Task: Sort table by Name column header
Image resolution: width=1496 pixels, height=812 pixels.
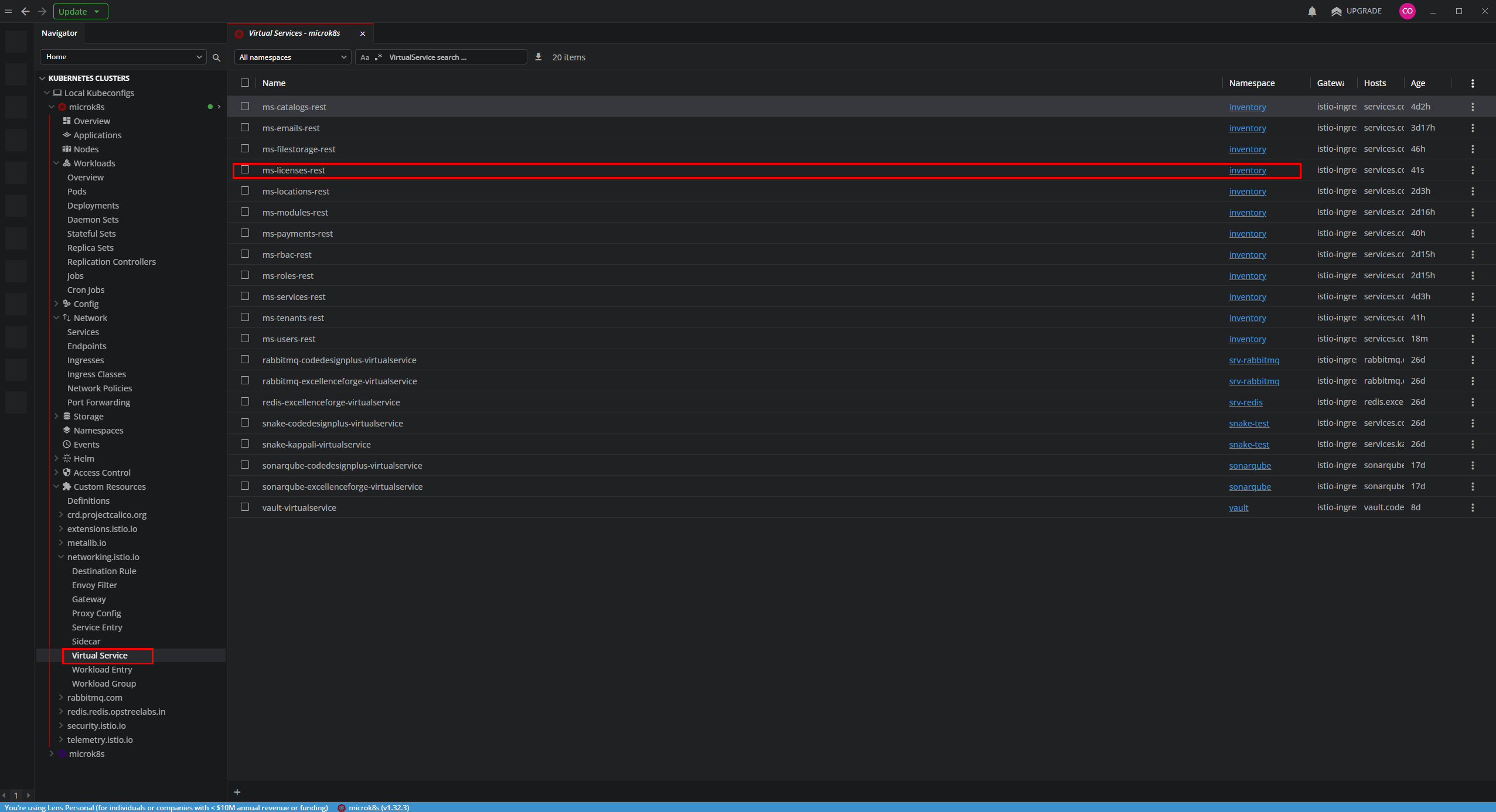Action: tap(274, 83)
